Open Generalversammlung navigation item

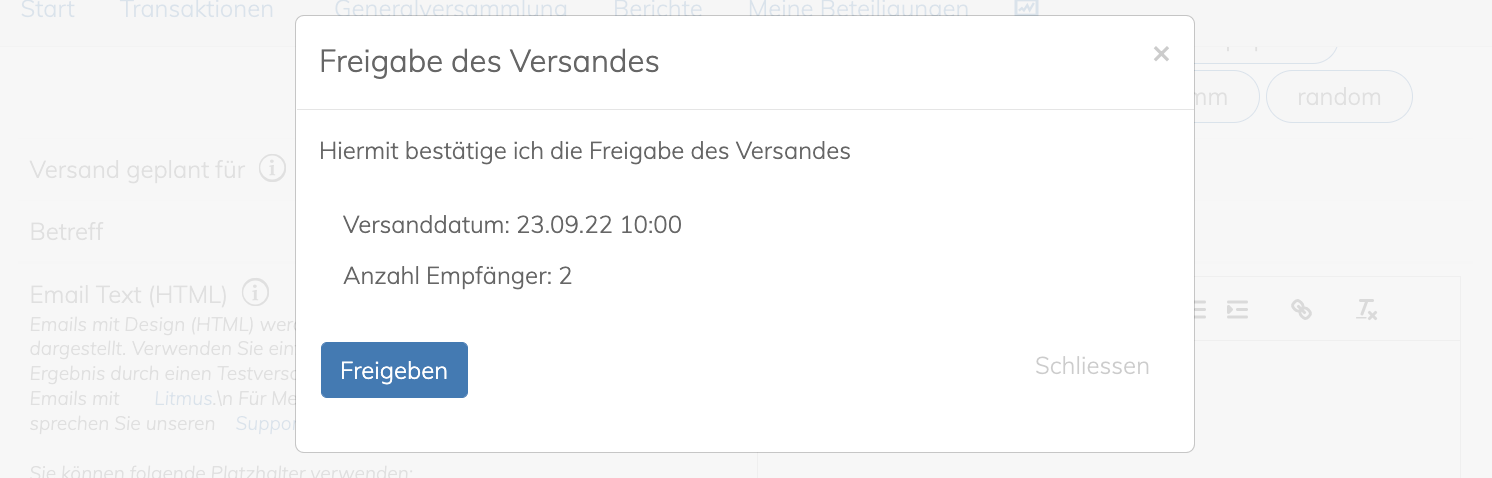[x=451, y=10]
